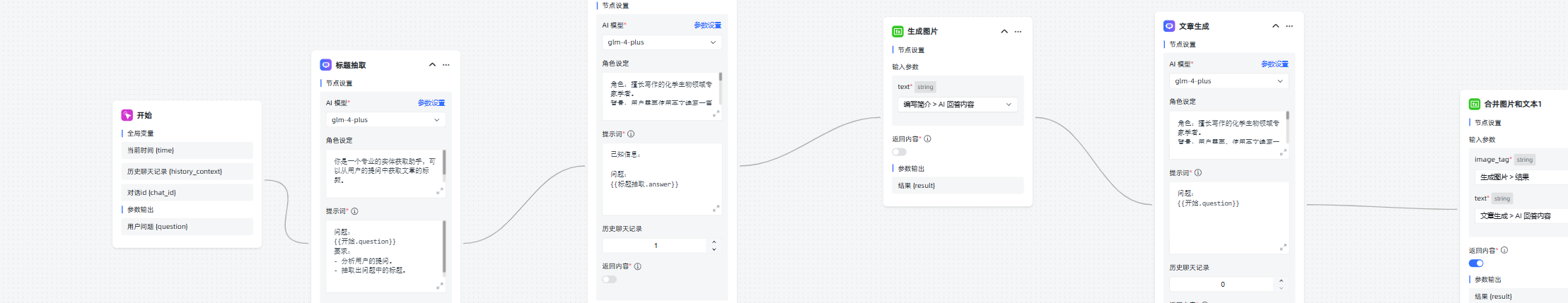Disable 返回内容 switch in 合并图片和文本1
The image size is (1568, 303).
(x=1476, y=263)
